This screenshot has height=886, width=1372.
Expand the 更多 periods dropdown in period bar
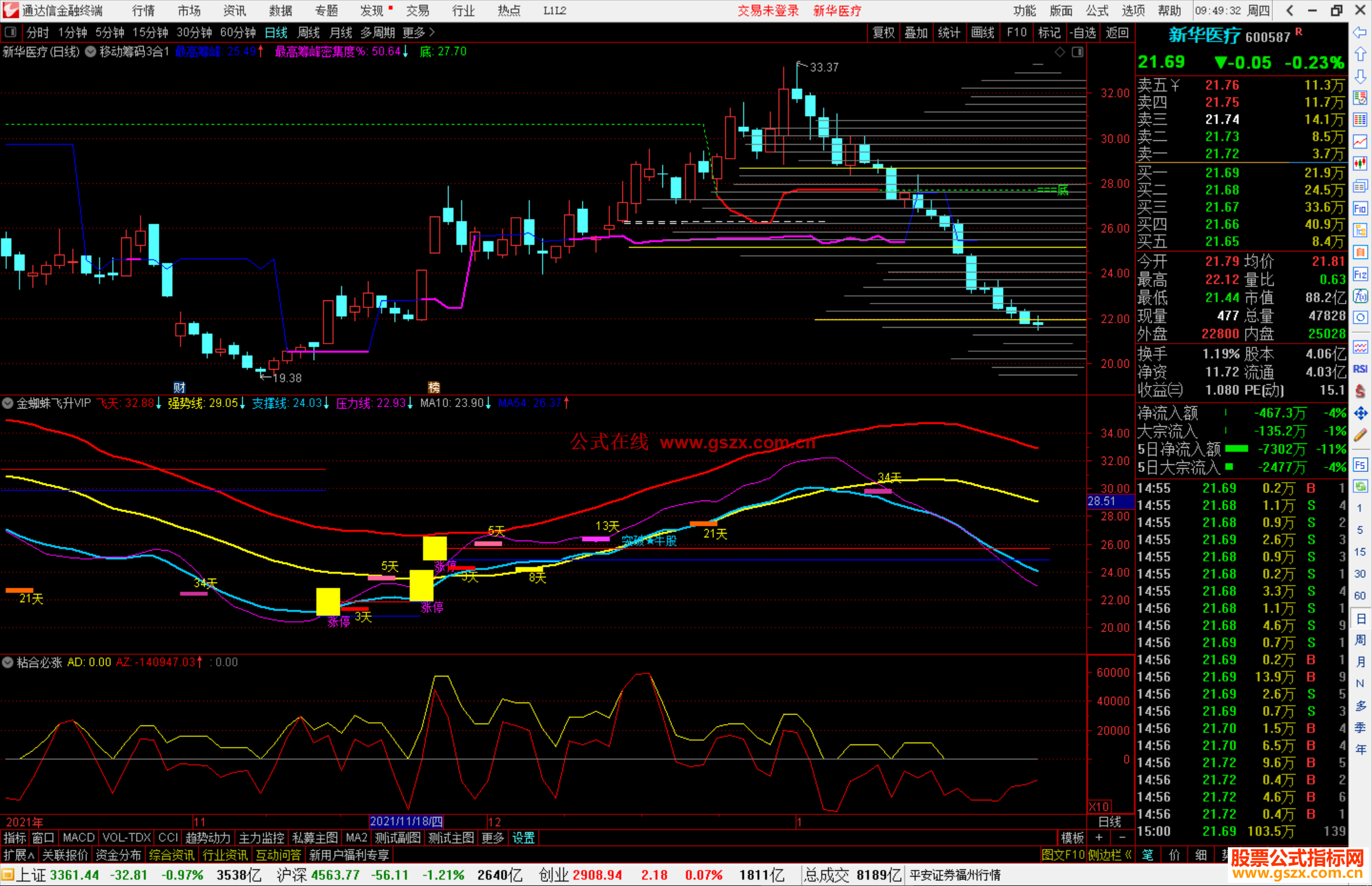[x=419, y=32]
